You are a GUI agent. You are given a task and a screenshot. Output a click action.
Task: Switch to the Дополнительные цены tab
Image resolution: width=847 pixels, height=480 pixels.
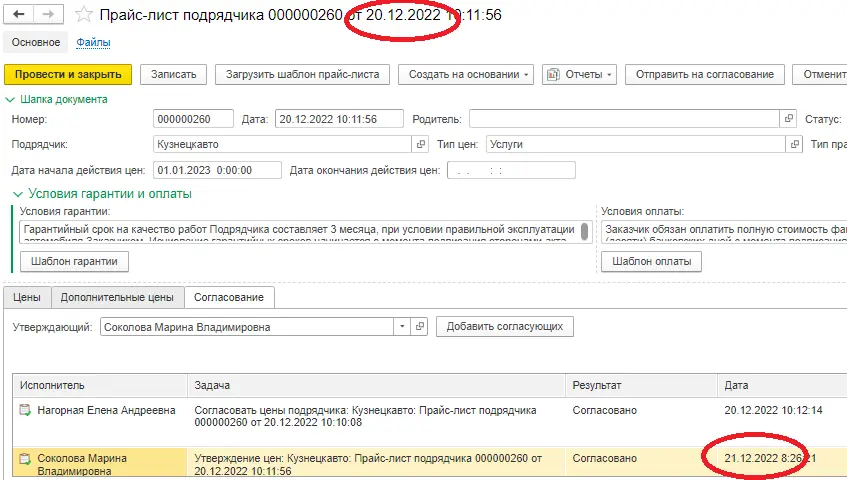[x=117, y=297]
